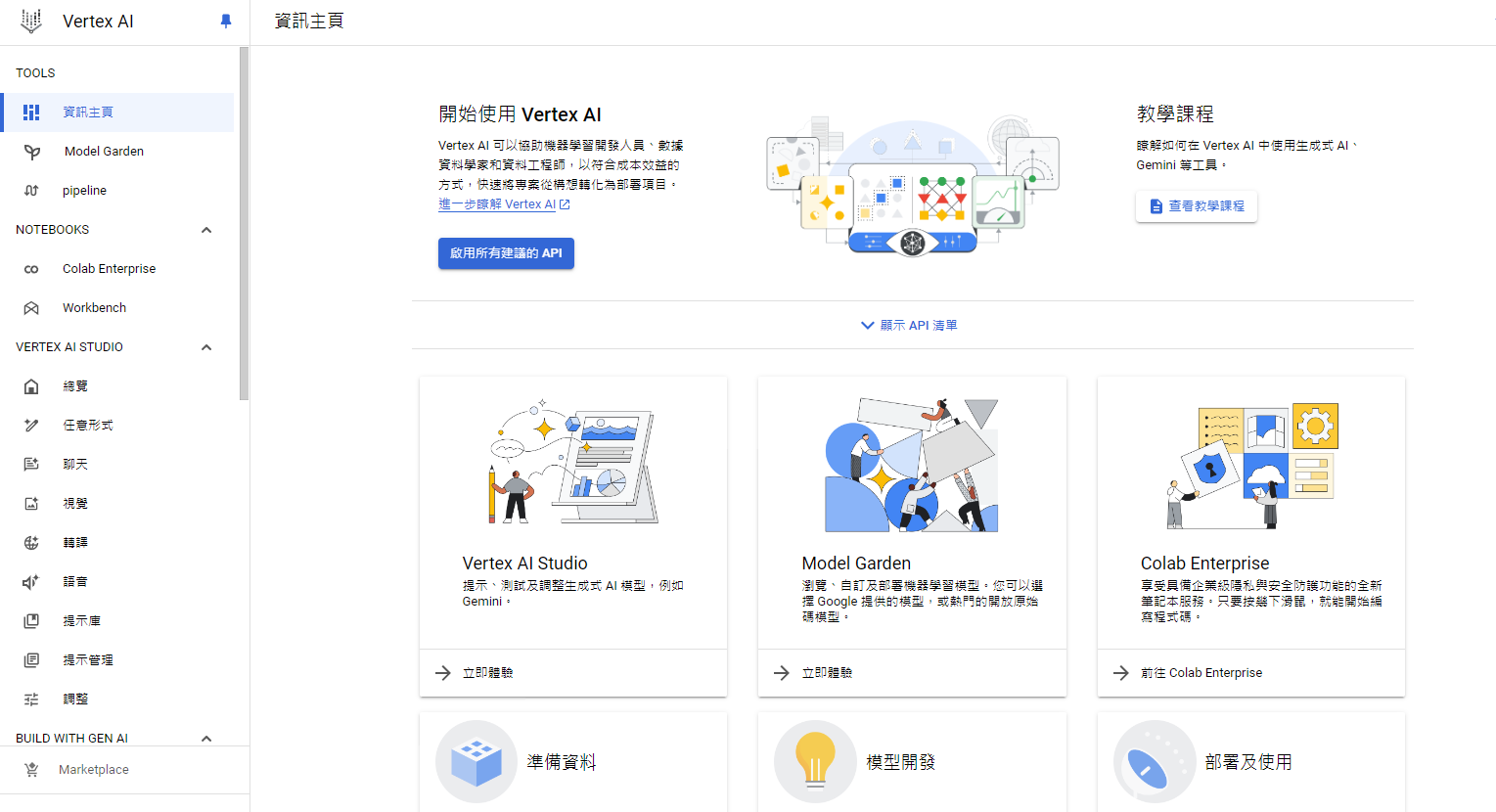Click the 視覺 vision icon

coord(31,504)
